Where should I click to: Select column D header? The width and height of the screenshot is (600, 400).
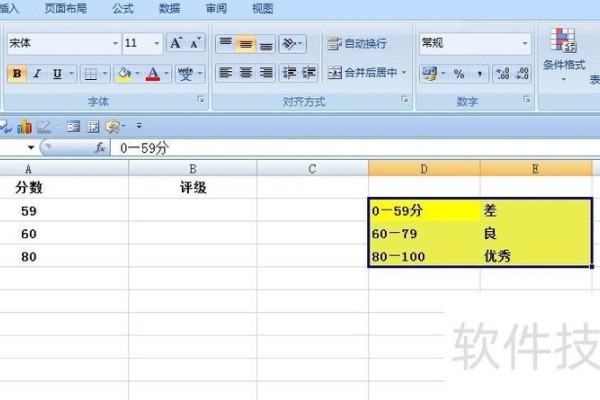tap(424, 169)
